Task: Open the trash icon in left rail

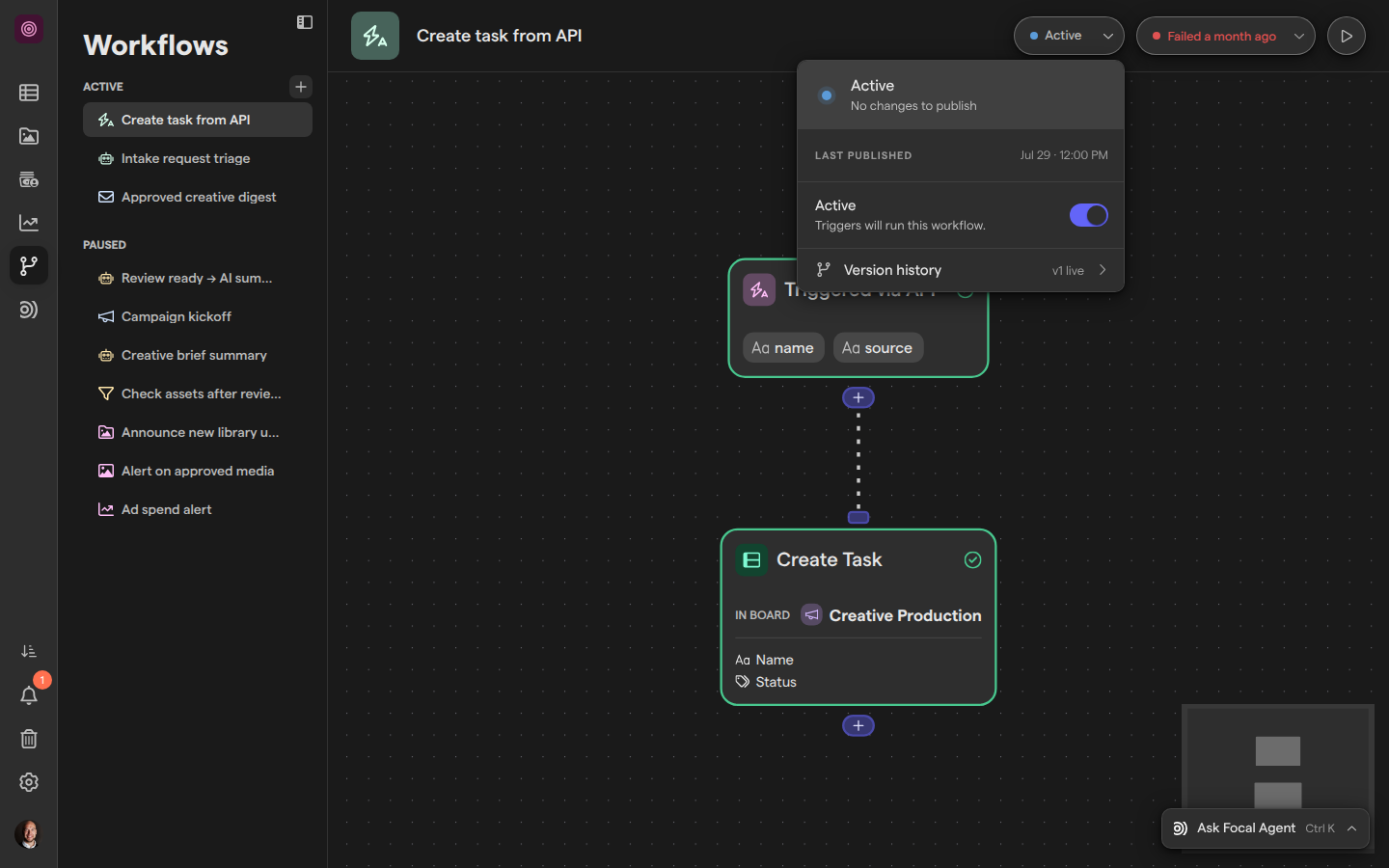Action: (29, 739)
